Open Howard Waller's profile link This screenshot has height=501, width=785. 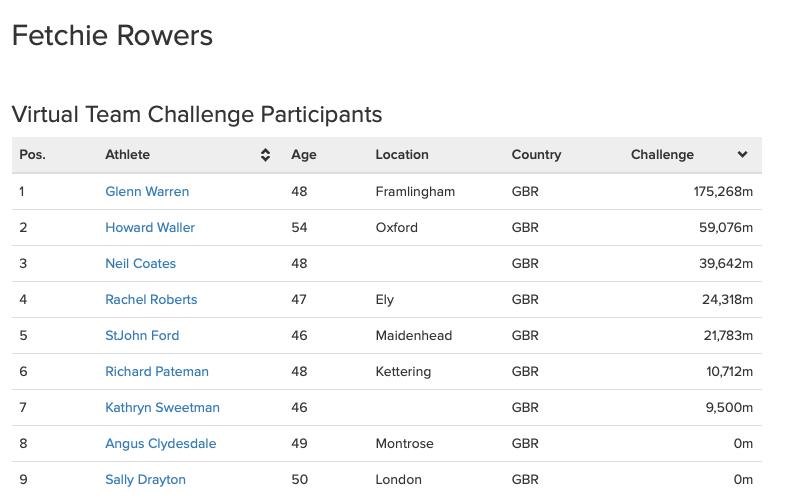(x=150, y=228)
